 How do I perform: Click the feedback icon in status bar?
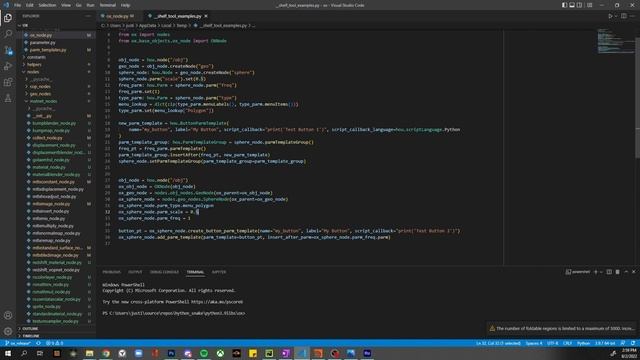point(623,343)
